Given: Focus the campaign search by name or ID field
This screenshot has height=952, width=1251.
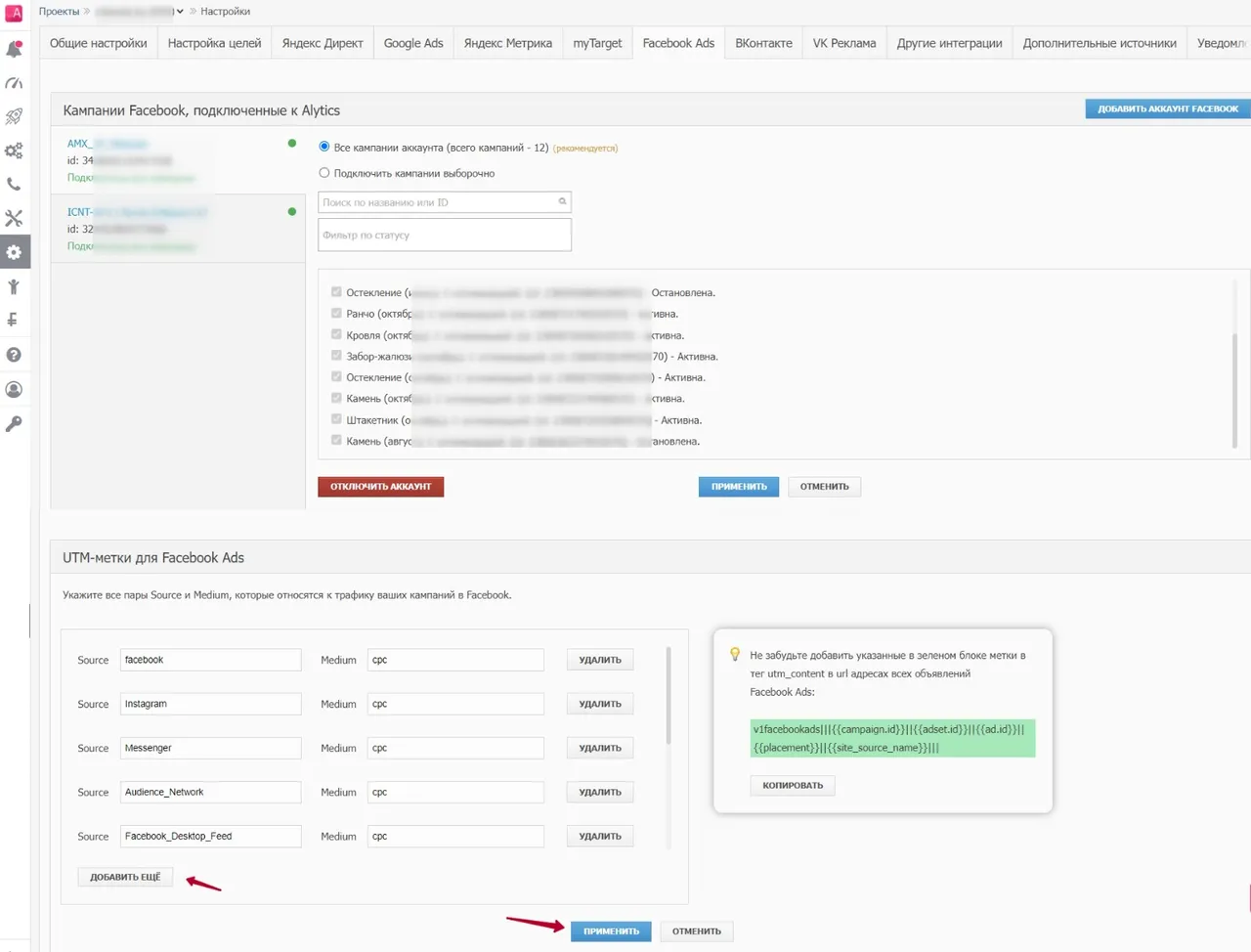Looking at the screenshot, I should coord(445,202).
